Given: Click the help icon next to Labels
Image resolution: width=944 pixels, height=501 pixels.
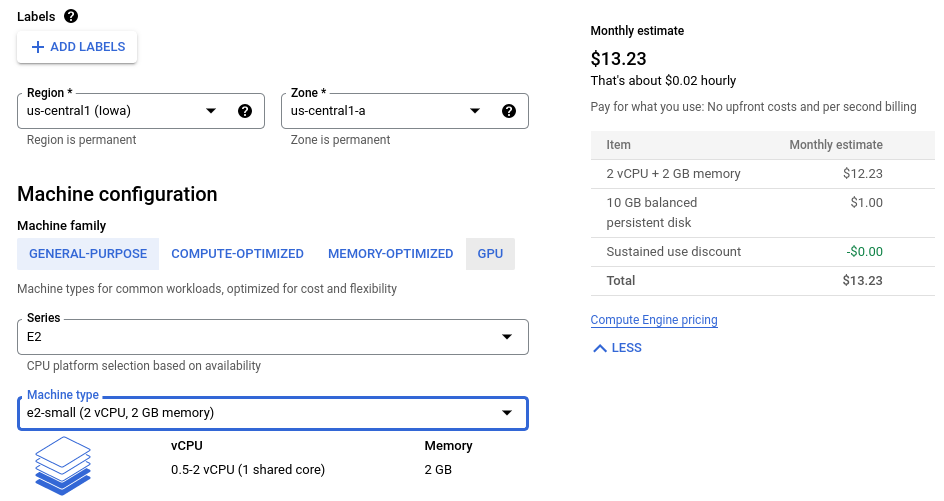Looking at the screenshot, I should (70, 16).
